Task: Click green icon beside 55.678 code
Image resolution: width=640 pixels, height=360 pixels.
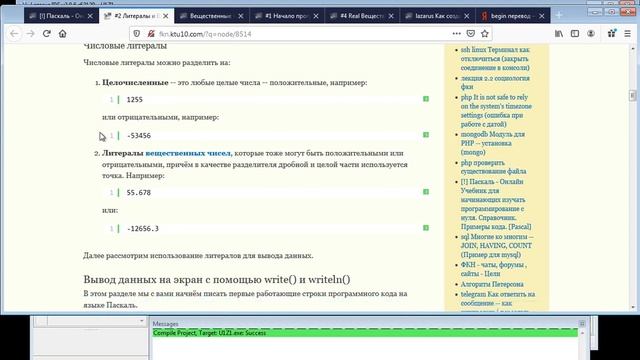Action: click(x=426, y=192)
